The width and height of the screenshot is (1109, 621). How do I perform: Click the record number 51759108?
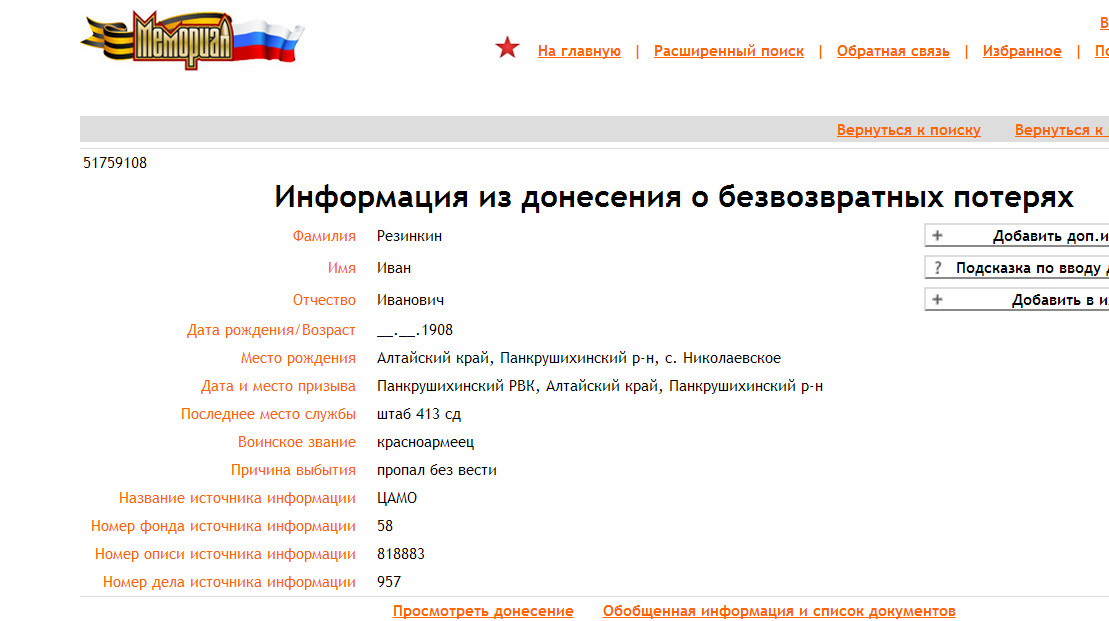click(x=115, y=163)
